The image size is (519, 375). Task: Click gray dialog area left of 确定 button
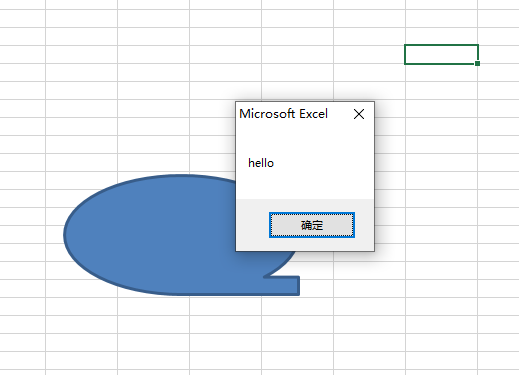[x=253, y=225]
